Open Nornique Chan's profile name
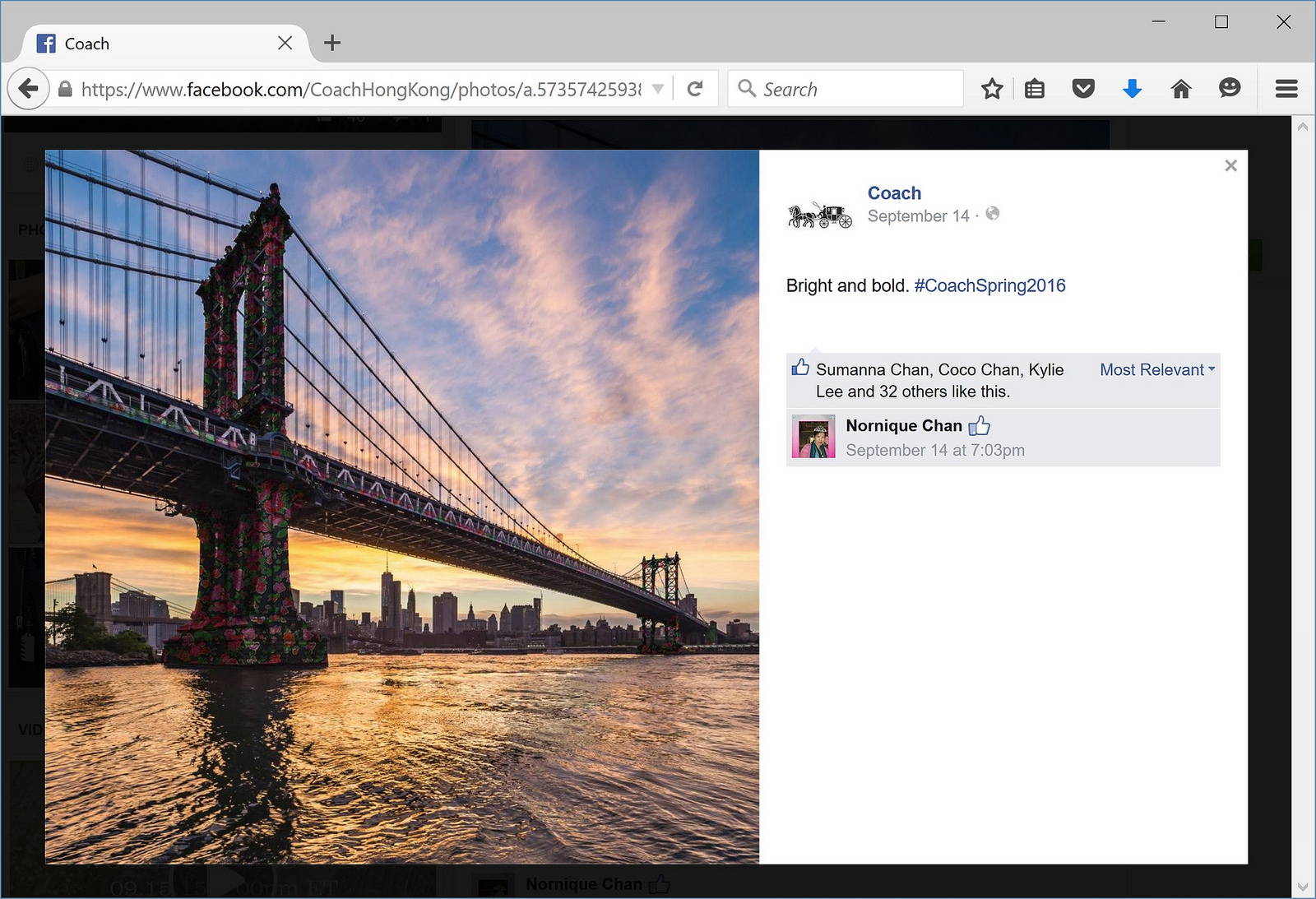Image resolution: width=1316 pixels, height=899 pixels. pos(903,426)
